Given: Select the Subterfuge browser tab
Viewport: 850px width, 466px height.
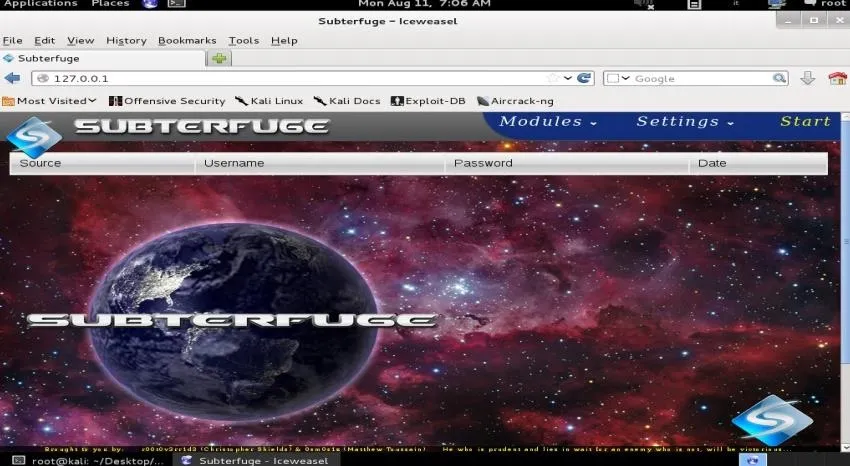Looking at the screenshot, I should click(x=103, y=58).
